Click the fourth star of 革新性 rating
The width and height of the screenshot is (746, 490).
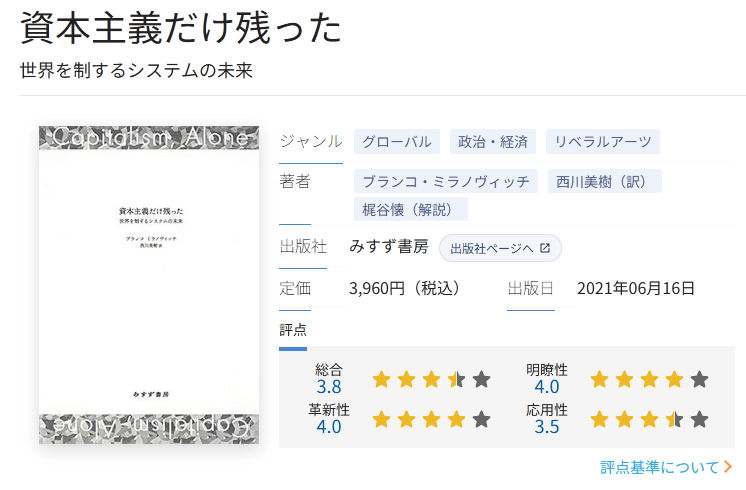(456, 419)
